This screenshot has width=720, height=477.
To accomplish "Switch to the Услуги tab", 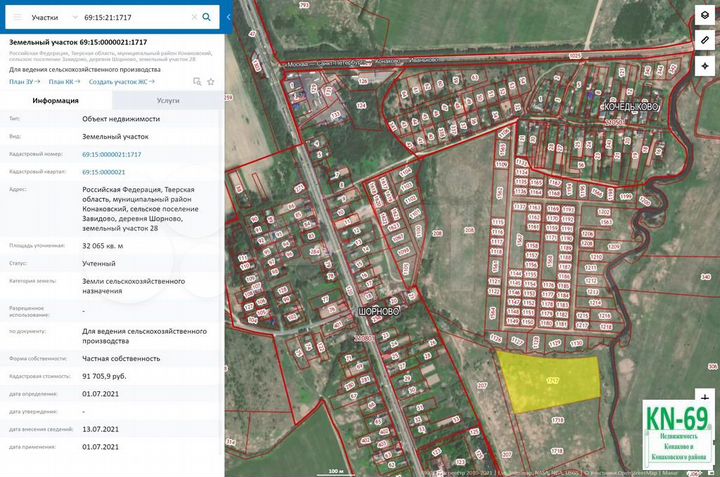I will [x=168, y=101].
